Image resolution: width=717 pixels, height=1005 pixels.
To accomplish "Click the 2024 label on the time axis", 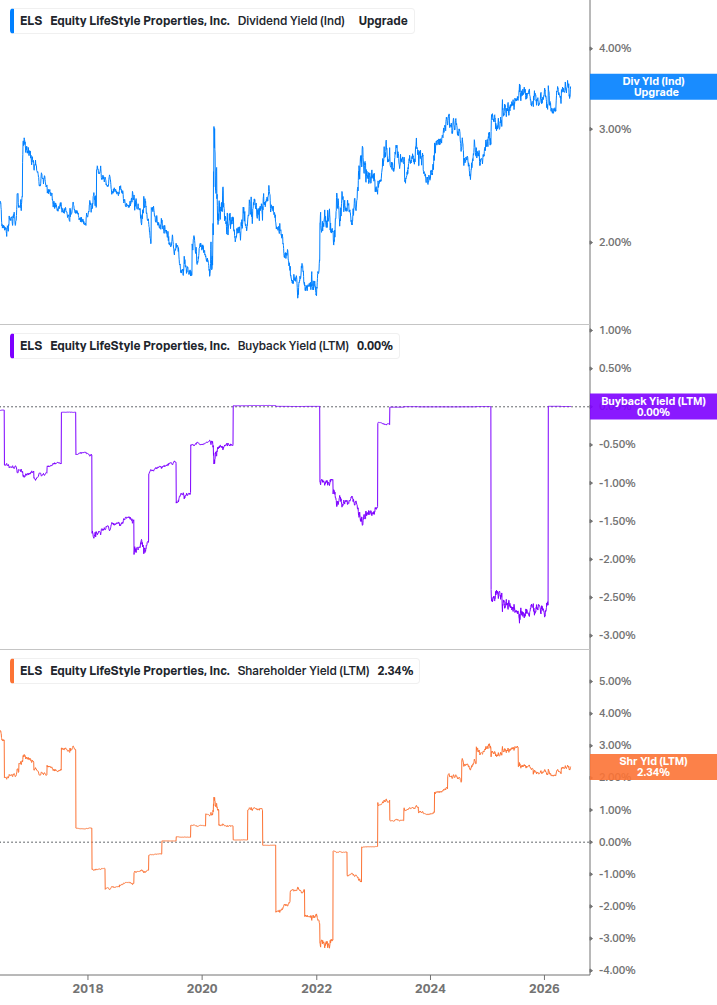I will click(430, 989).
